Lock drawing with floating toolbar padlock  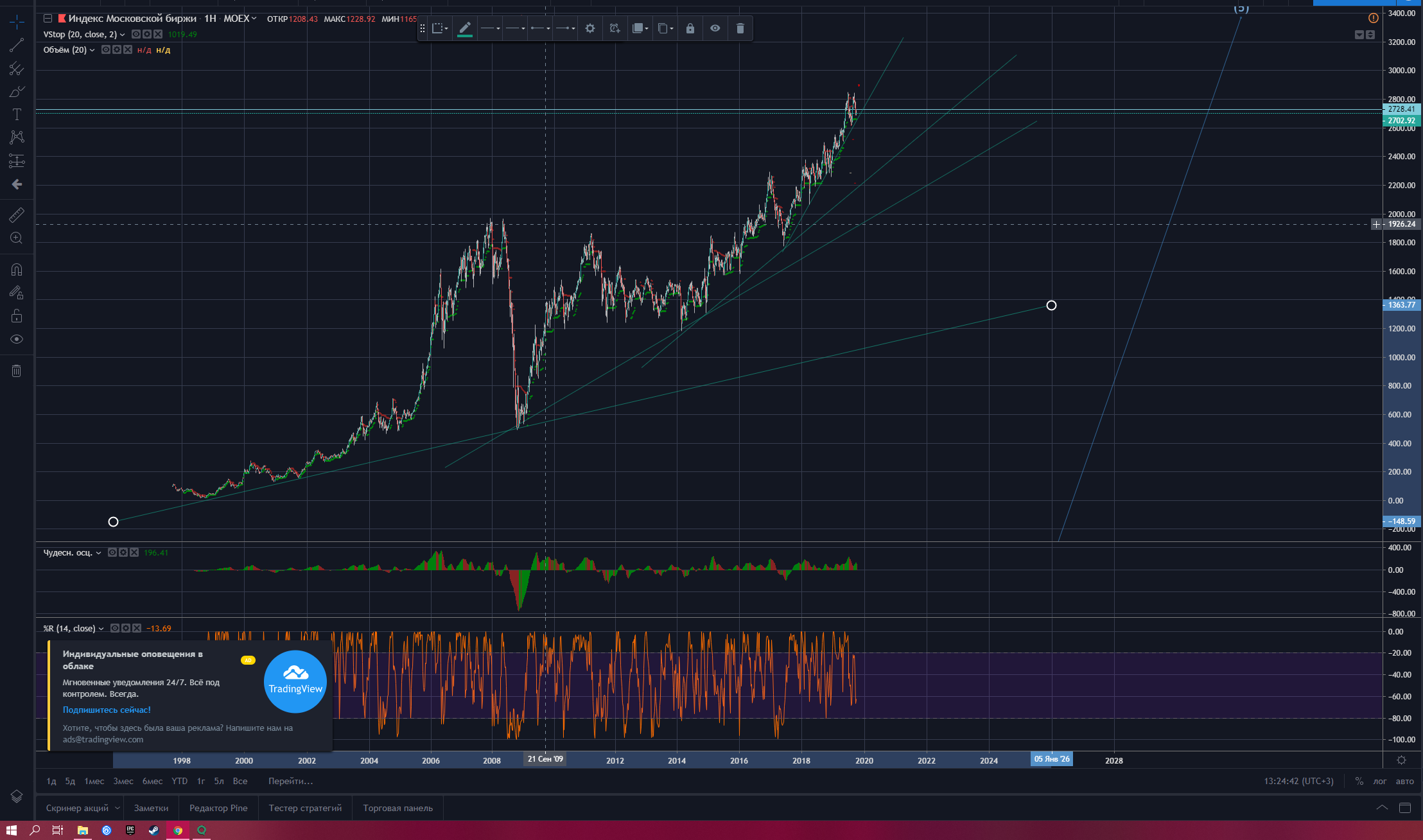690,28
